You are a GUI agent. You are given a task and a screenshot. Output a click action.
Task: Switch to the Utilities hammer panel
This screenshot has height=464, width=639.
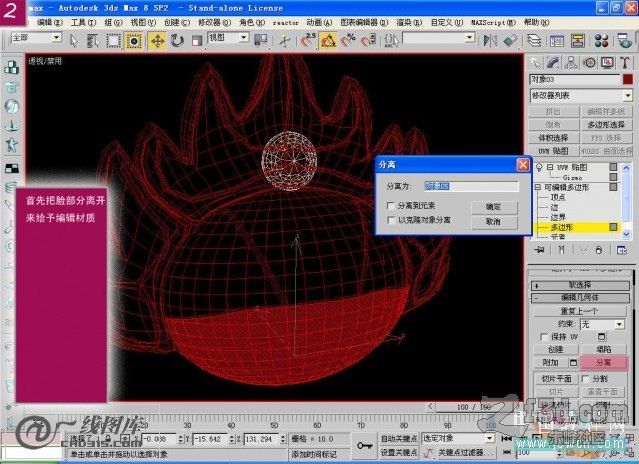pos(625,62)
